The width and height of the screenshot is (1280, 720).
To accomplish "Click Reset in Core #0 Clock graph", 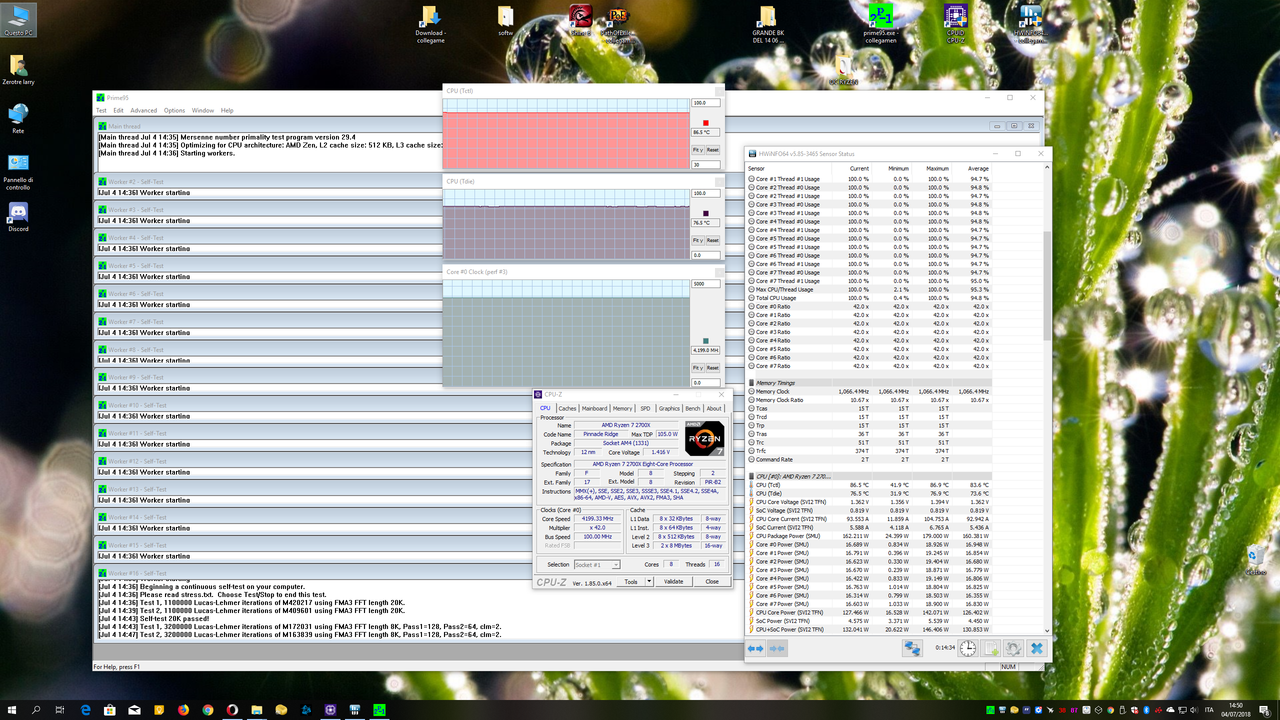I will pyautogui.click(x=712, y=368).
